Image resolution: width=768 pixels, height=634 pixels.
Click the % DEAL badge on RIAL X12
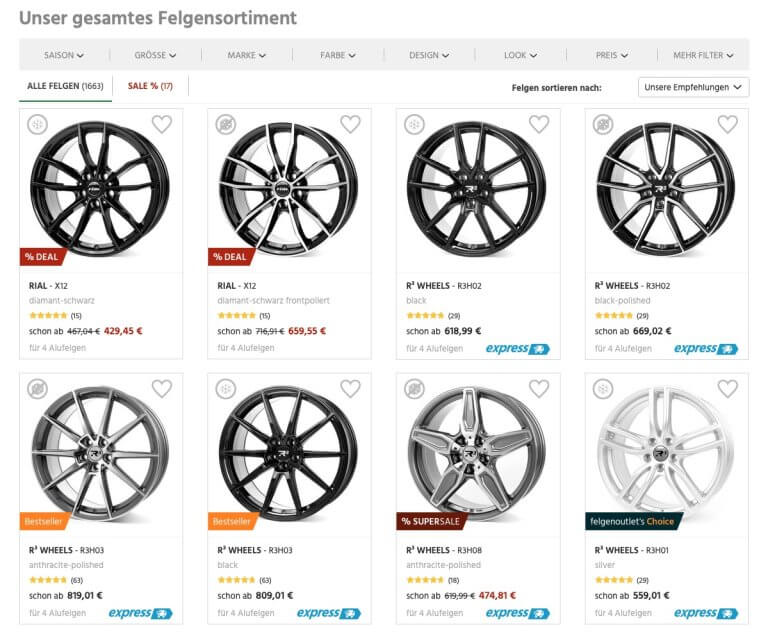coord(42,257)
